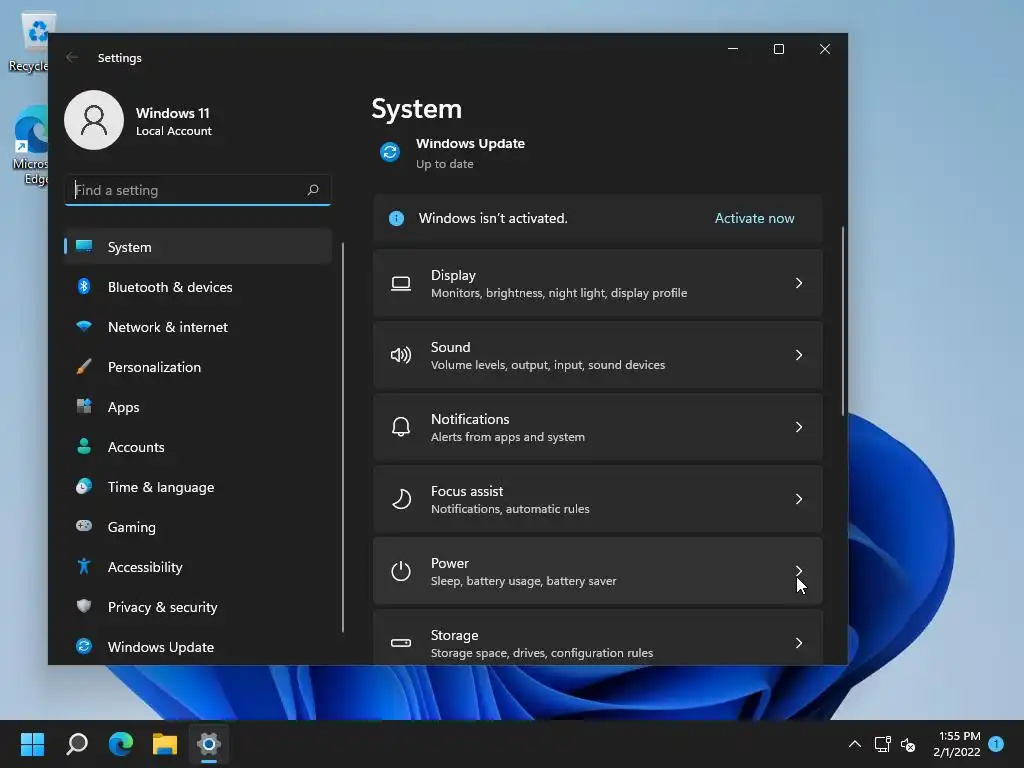Click the Windows Update icon in sidebar
Viewport: 1024px width, 768px height.
pos(84,646)
